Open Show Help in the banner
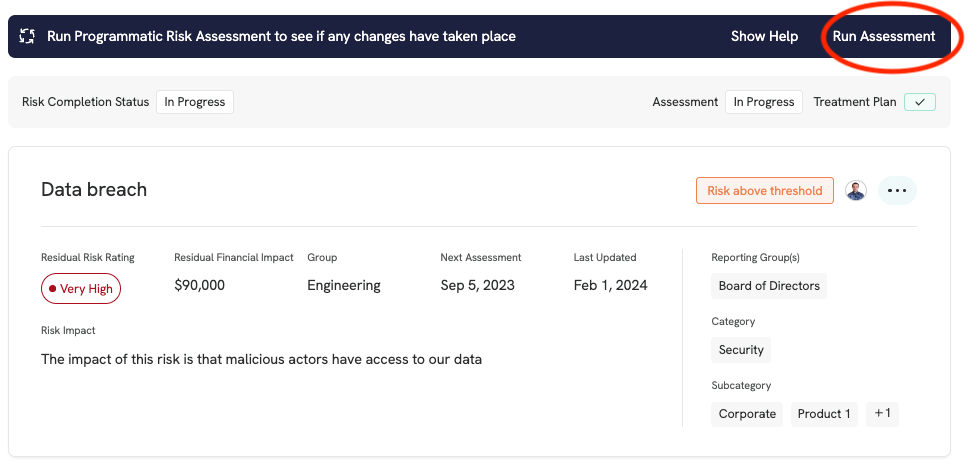 click(764, 37)
